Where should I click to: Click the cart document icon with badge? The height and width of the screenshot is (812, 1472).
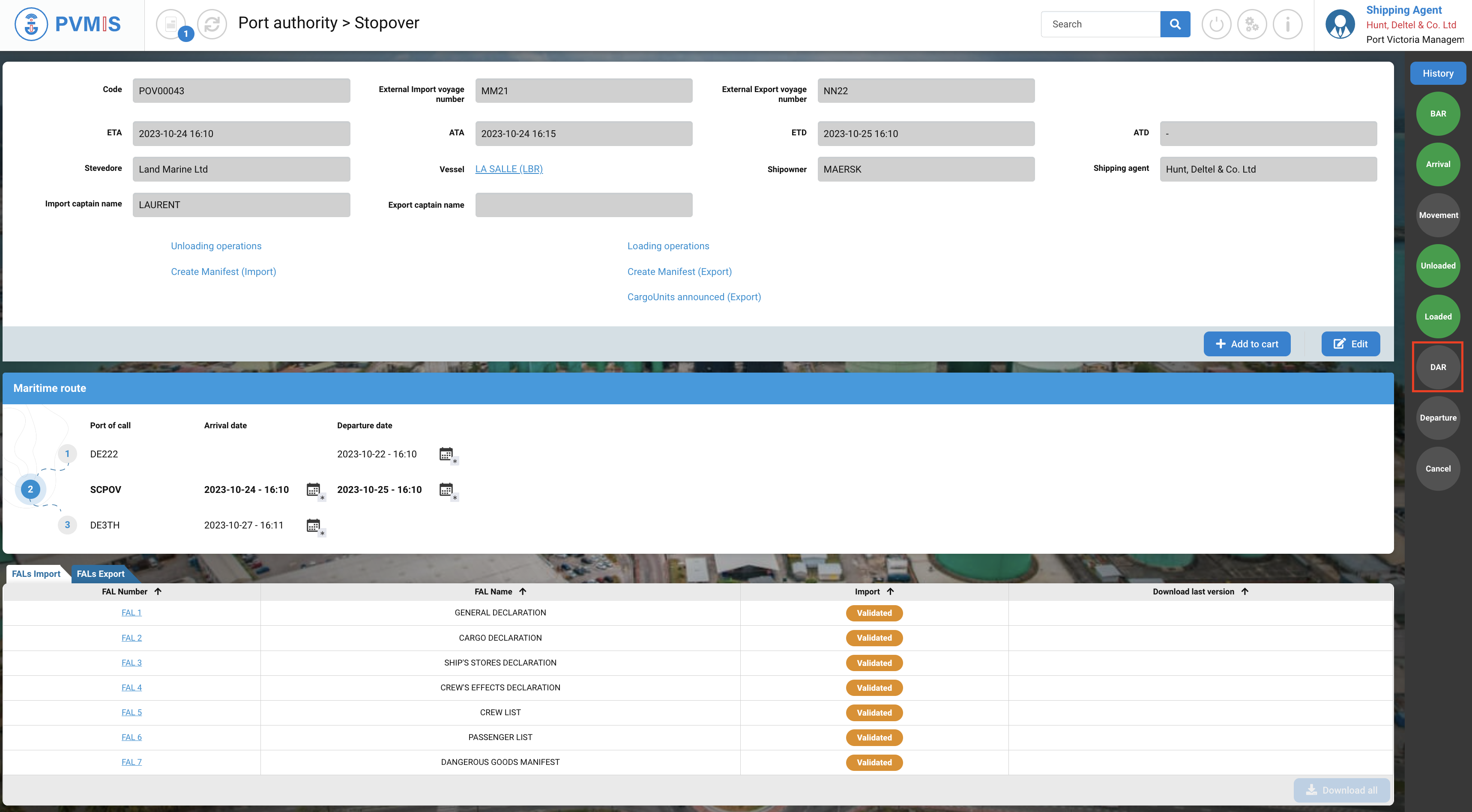(x=171, y=24)
